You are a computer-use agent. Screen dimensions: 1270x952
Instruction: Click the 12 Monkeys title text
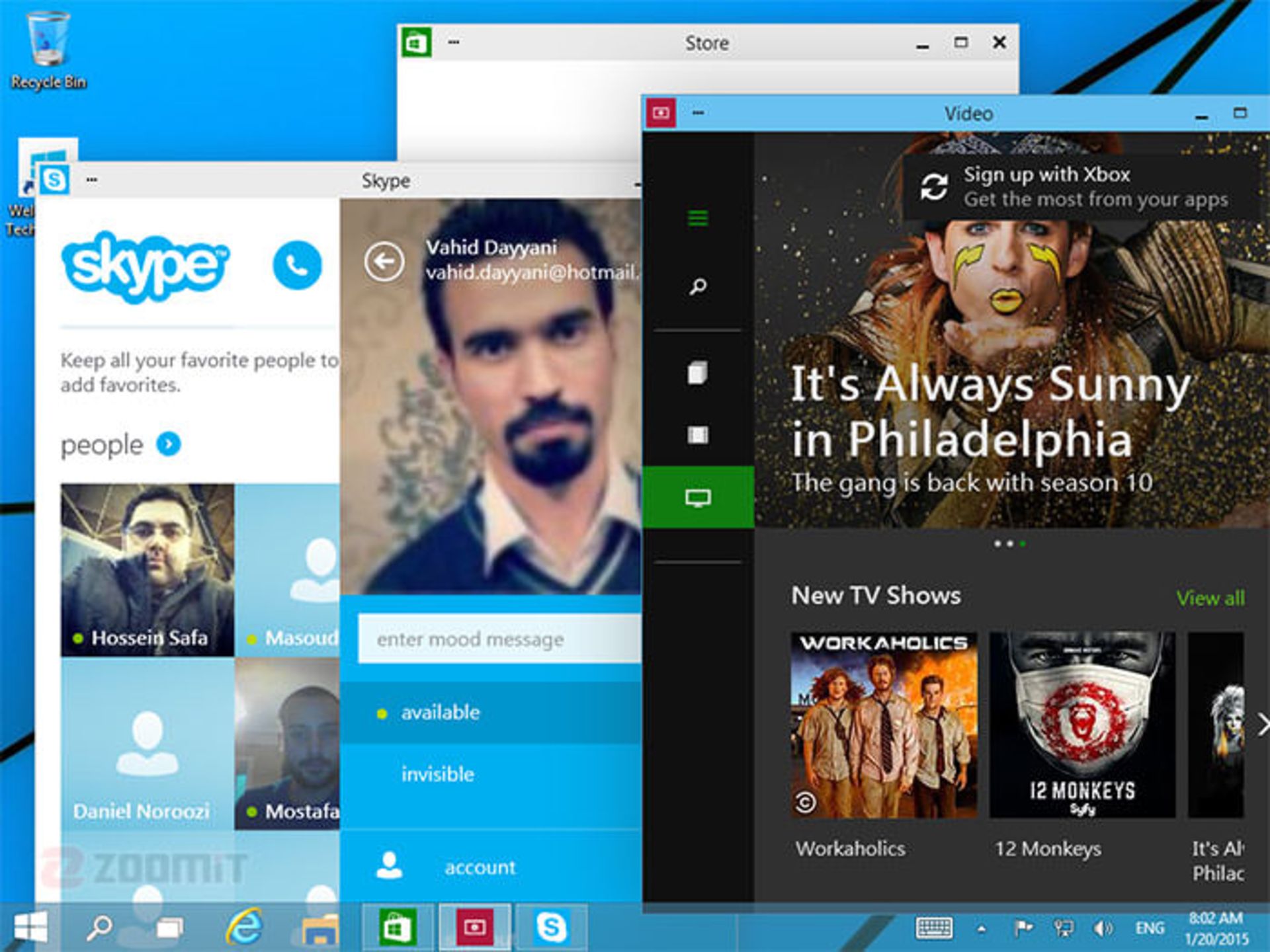(1048, 848)
